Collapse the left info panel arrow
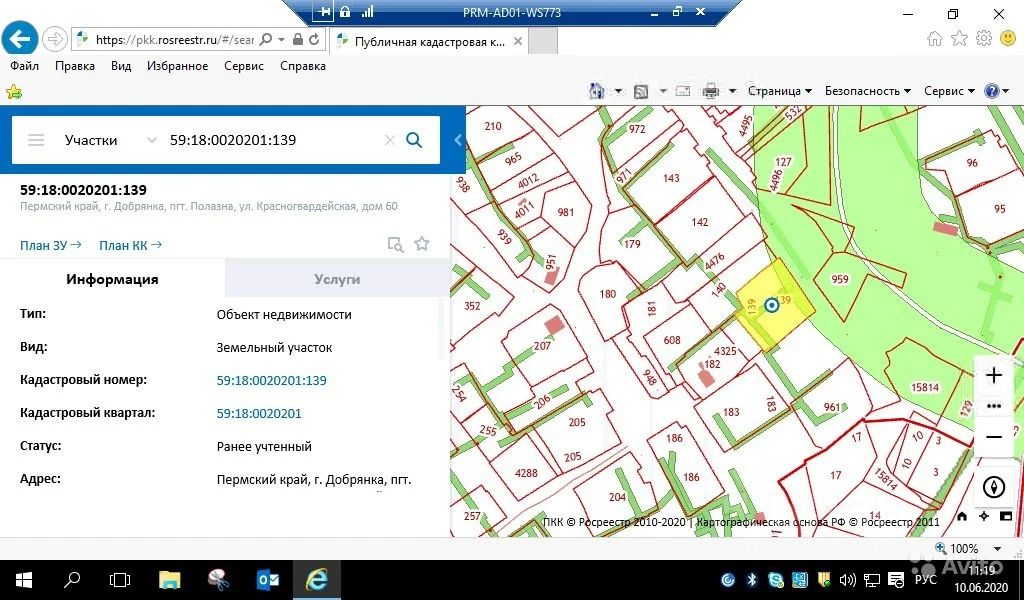This screenshot has height=600, width=1024. [458, 140]
